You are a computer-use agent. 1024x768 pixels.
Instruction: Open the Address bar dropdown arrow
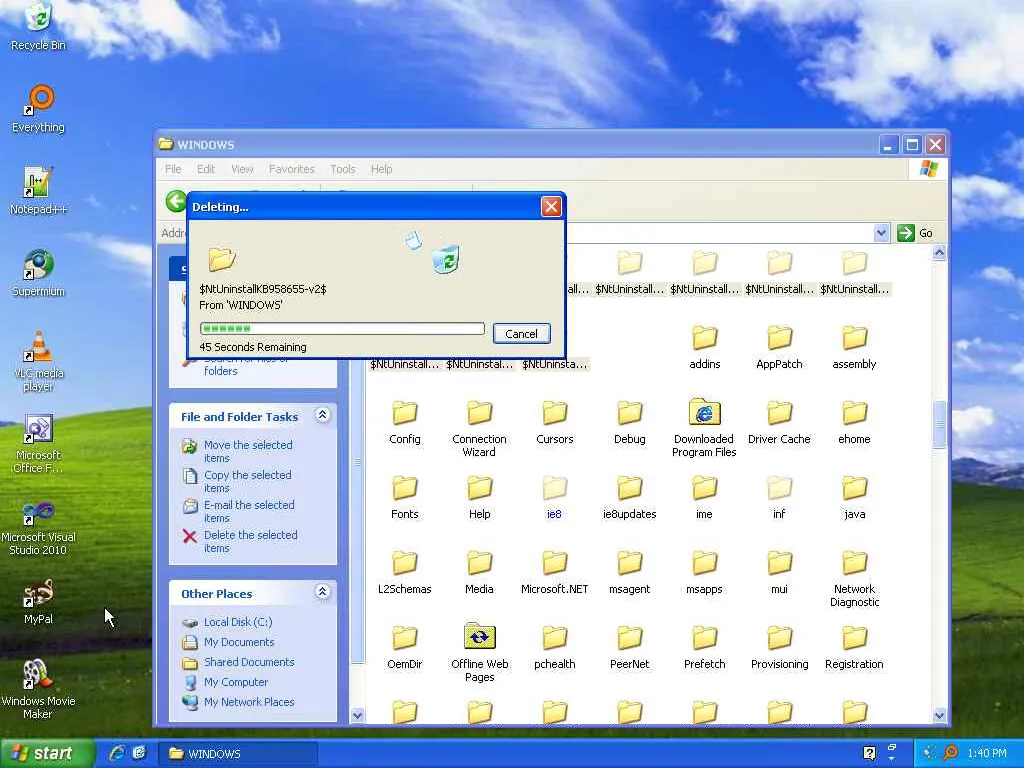click(x=881, y=232)
